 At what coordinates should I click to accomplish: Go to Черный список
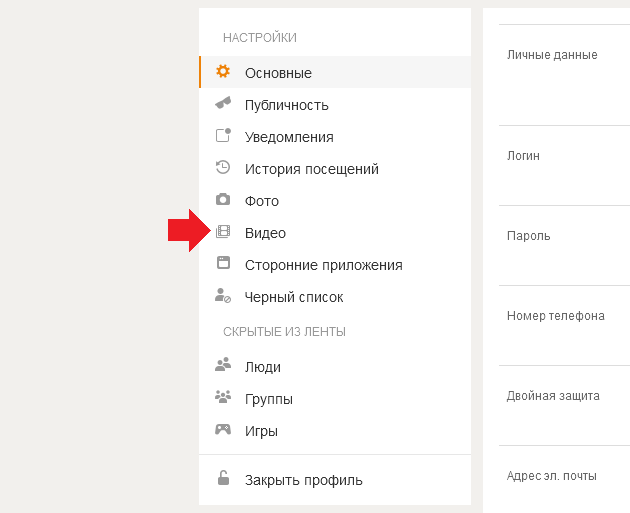pyautogui.click(x=335, y=297)
